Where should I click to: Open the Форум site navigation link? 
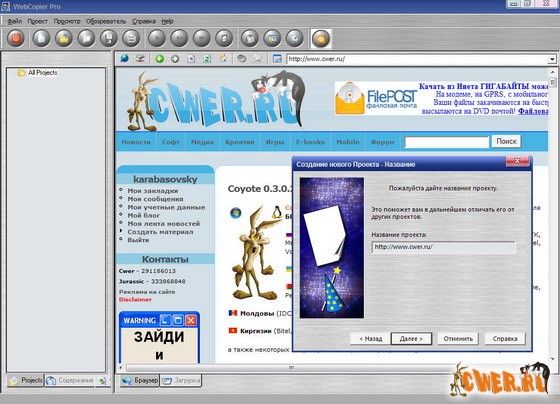coord(382,142)
